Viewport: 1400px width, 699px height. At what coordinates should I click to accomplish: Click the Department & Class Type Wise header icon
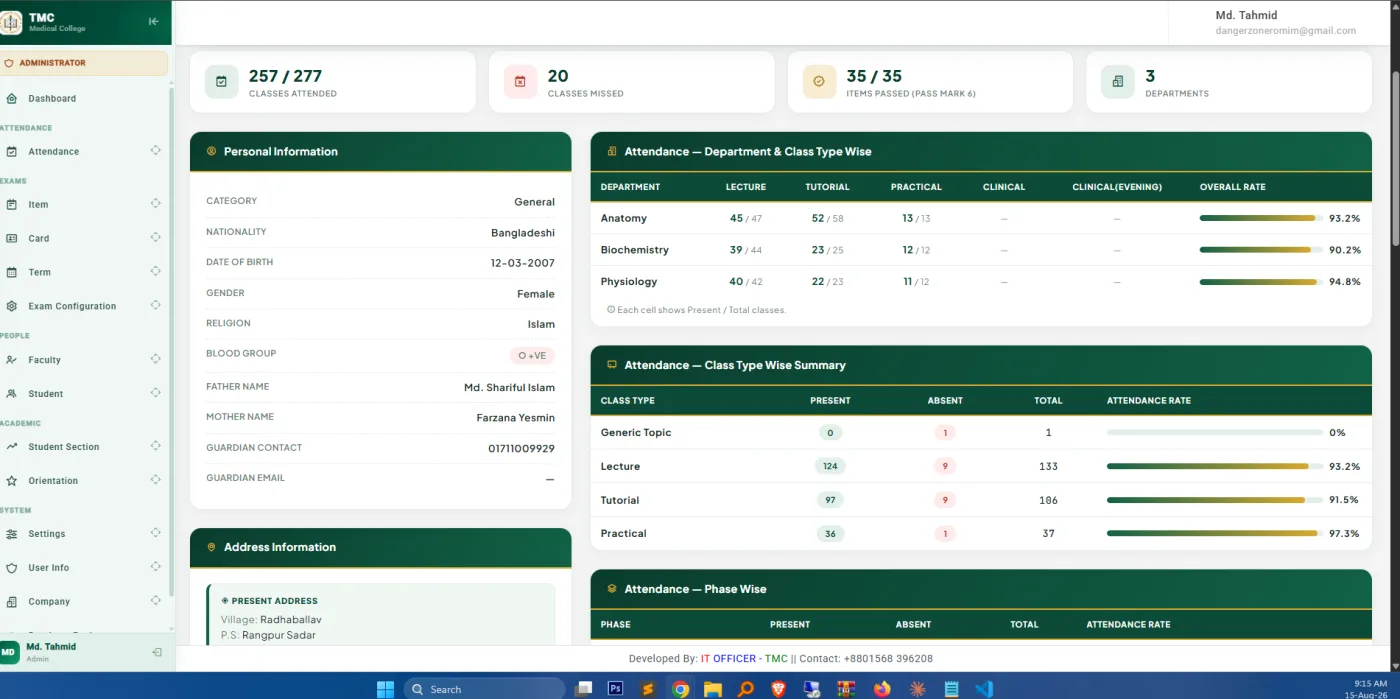[x=612, y=152]
